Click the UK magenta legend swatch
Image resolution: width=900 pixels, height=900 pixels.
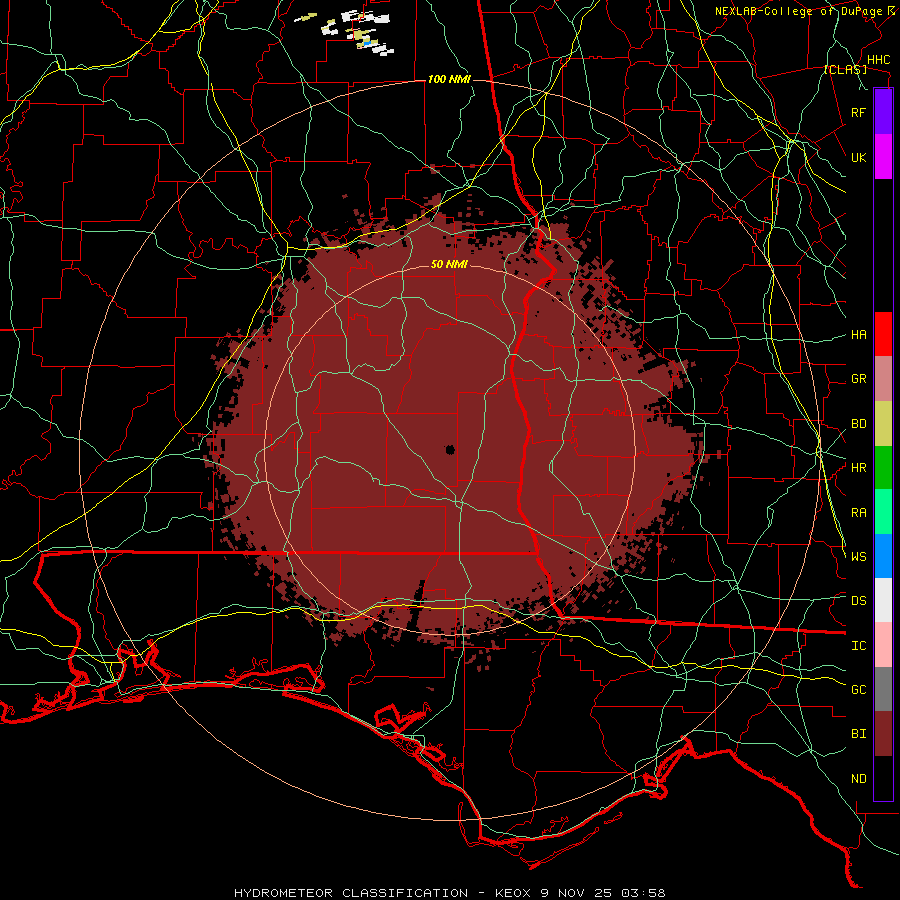(883, 157)
